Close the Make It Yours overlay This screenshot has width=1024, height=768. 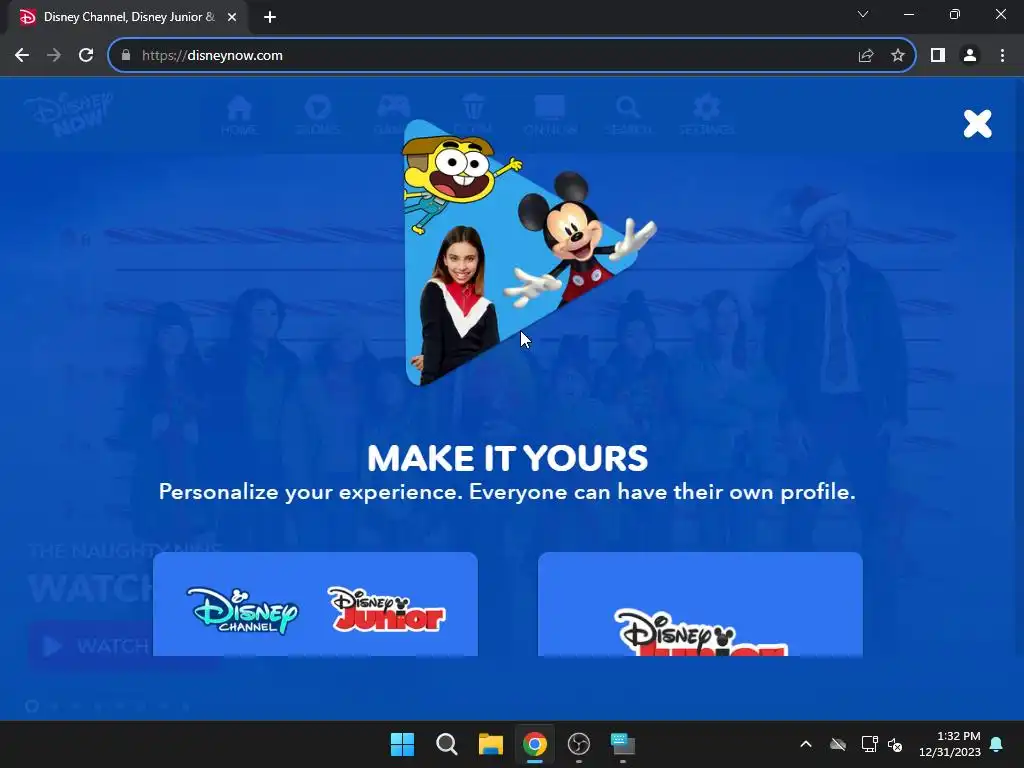977,123
